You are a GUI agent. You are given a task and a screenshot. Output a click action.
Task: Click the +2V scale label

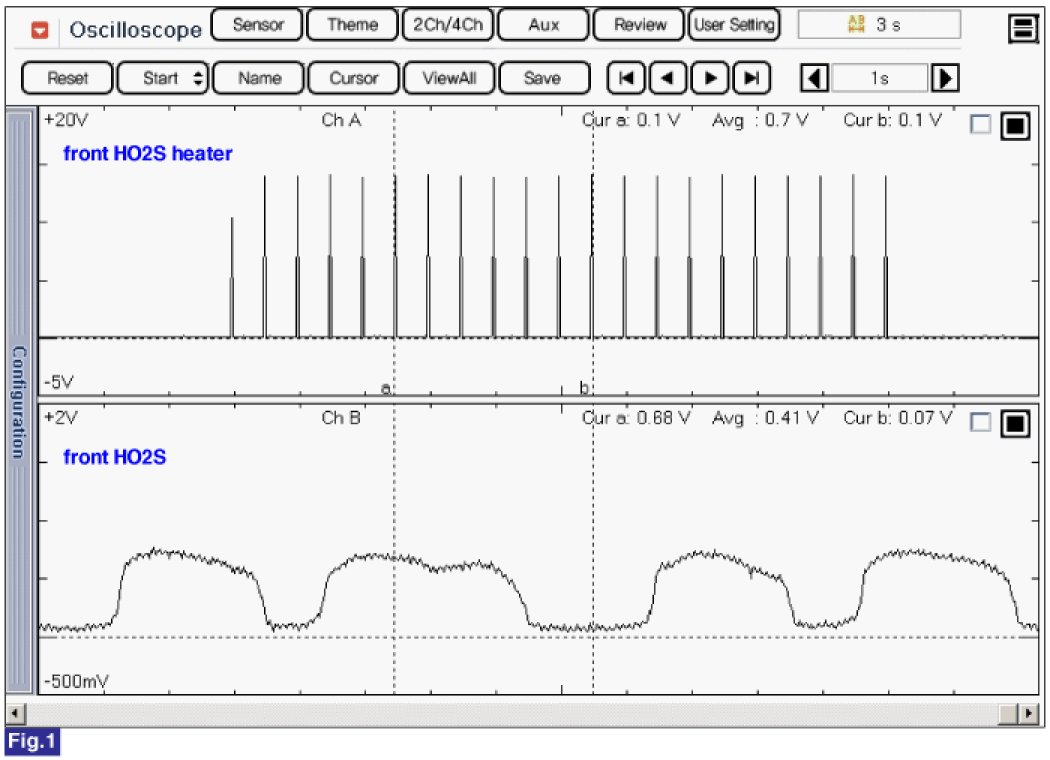coord(60,418)
